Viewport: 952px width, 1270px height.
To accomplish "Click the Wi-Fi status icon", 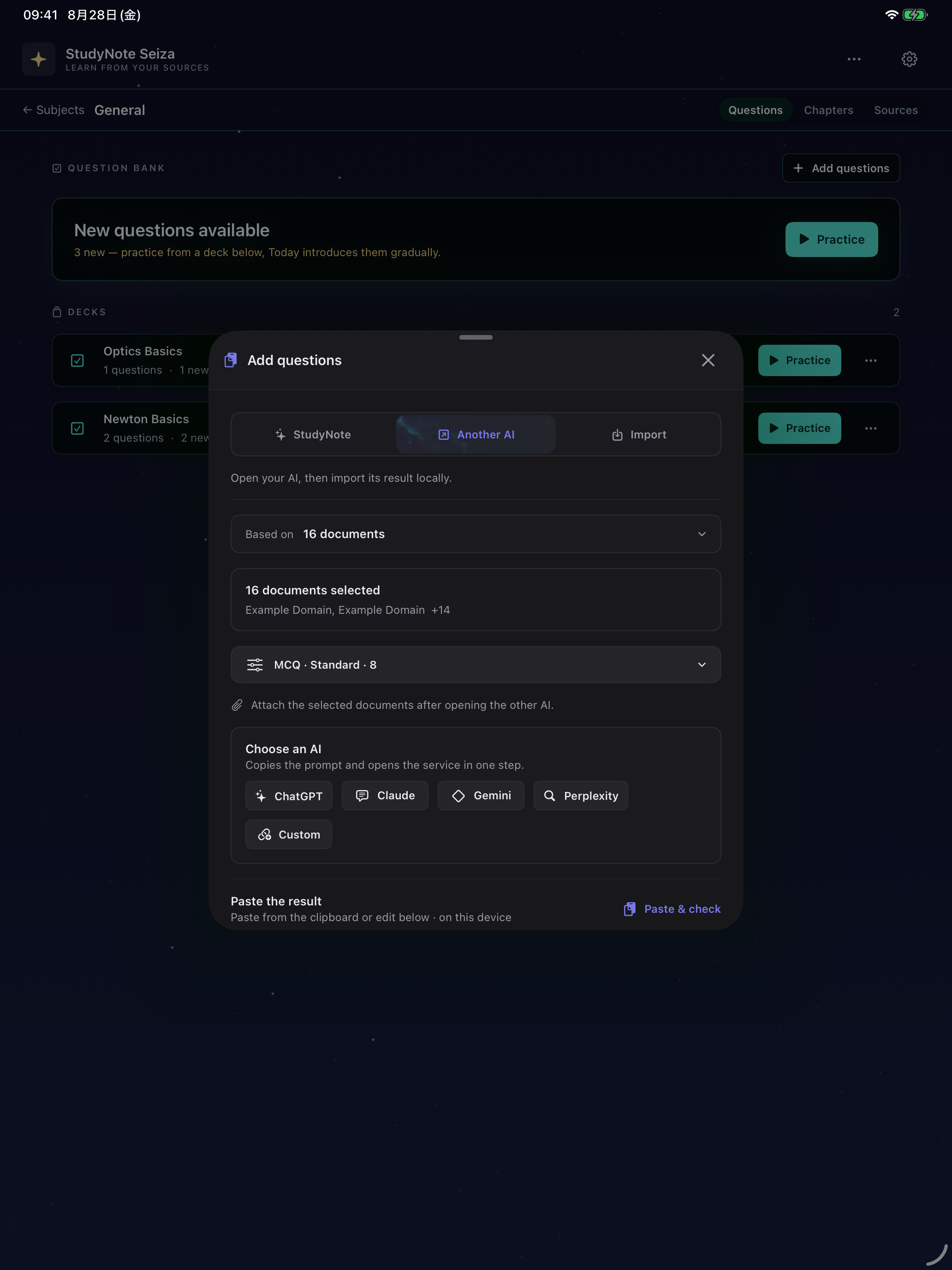I will (x=891, y=15).
